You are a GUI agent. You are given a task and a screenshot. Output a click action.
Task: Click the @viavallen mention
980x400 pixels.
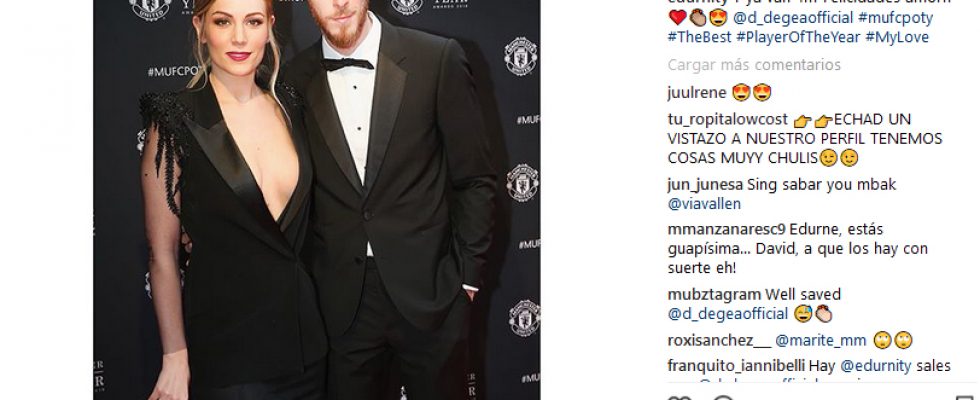704,204
